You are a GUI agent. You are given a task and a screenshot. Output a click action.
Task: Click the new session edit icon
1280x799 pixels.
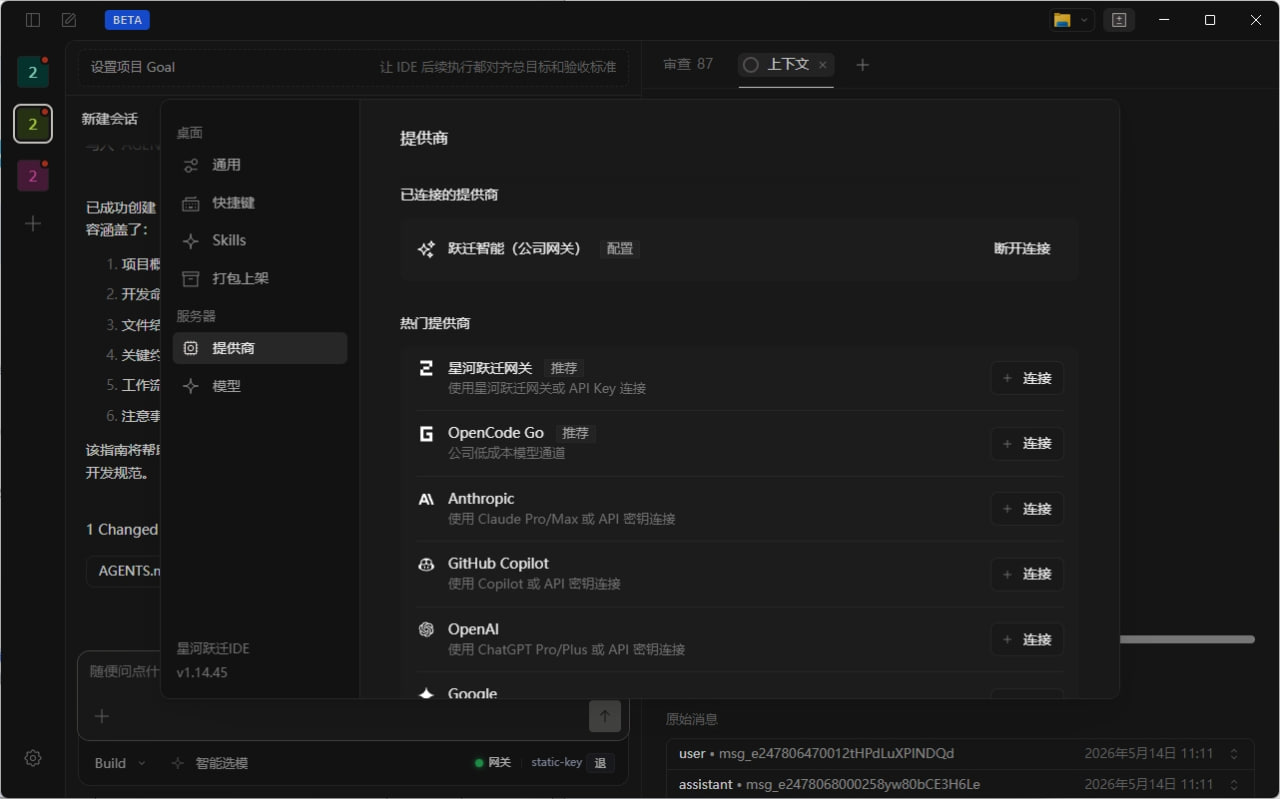[69, 20]
